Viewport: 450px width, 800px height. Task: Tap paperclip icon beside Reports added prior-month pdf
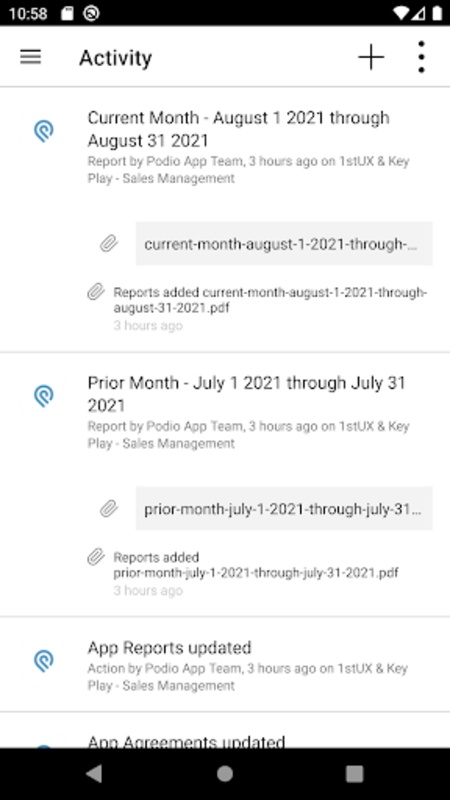96,557
